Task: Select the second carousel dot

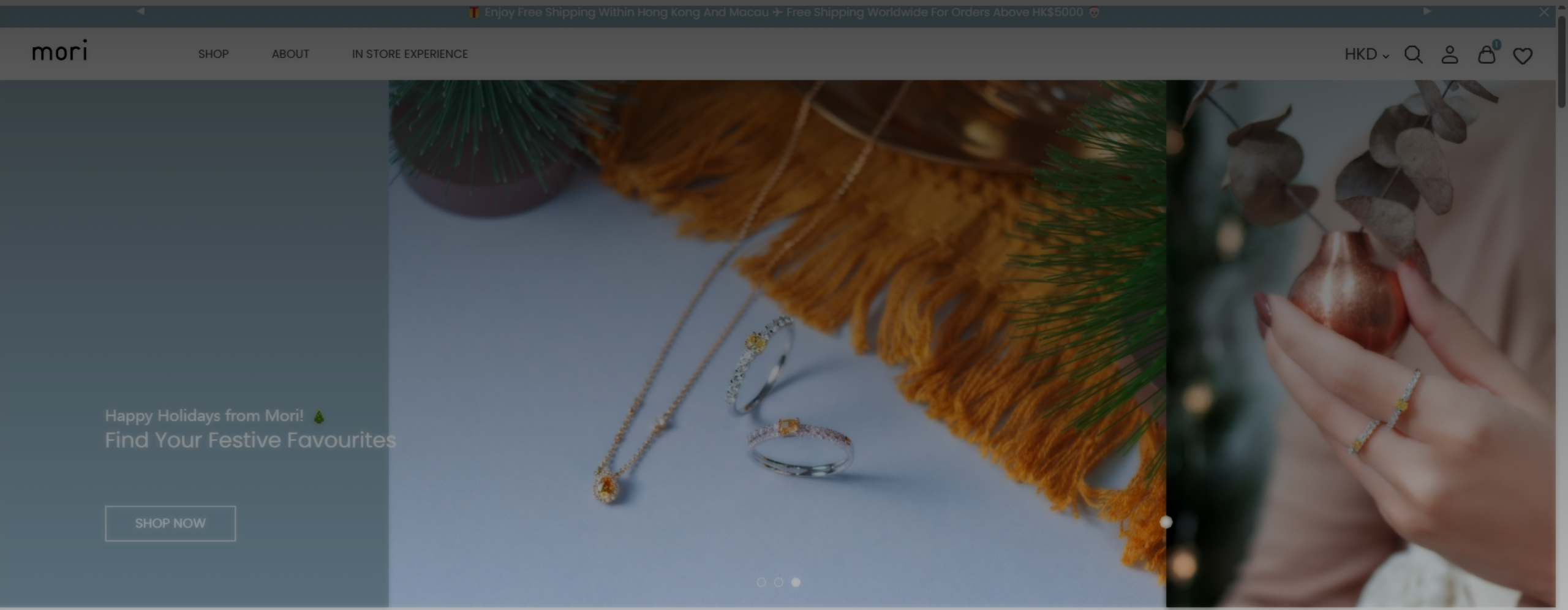Action: pos(778,582)
